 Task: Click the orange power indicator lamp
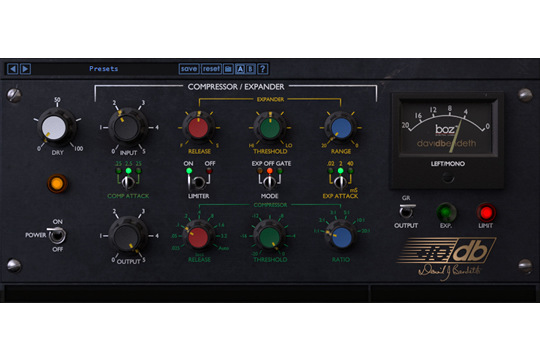(57, 184)
